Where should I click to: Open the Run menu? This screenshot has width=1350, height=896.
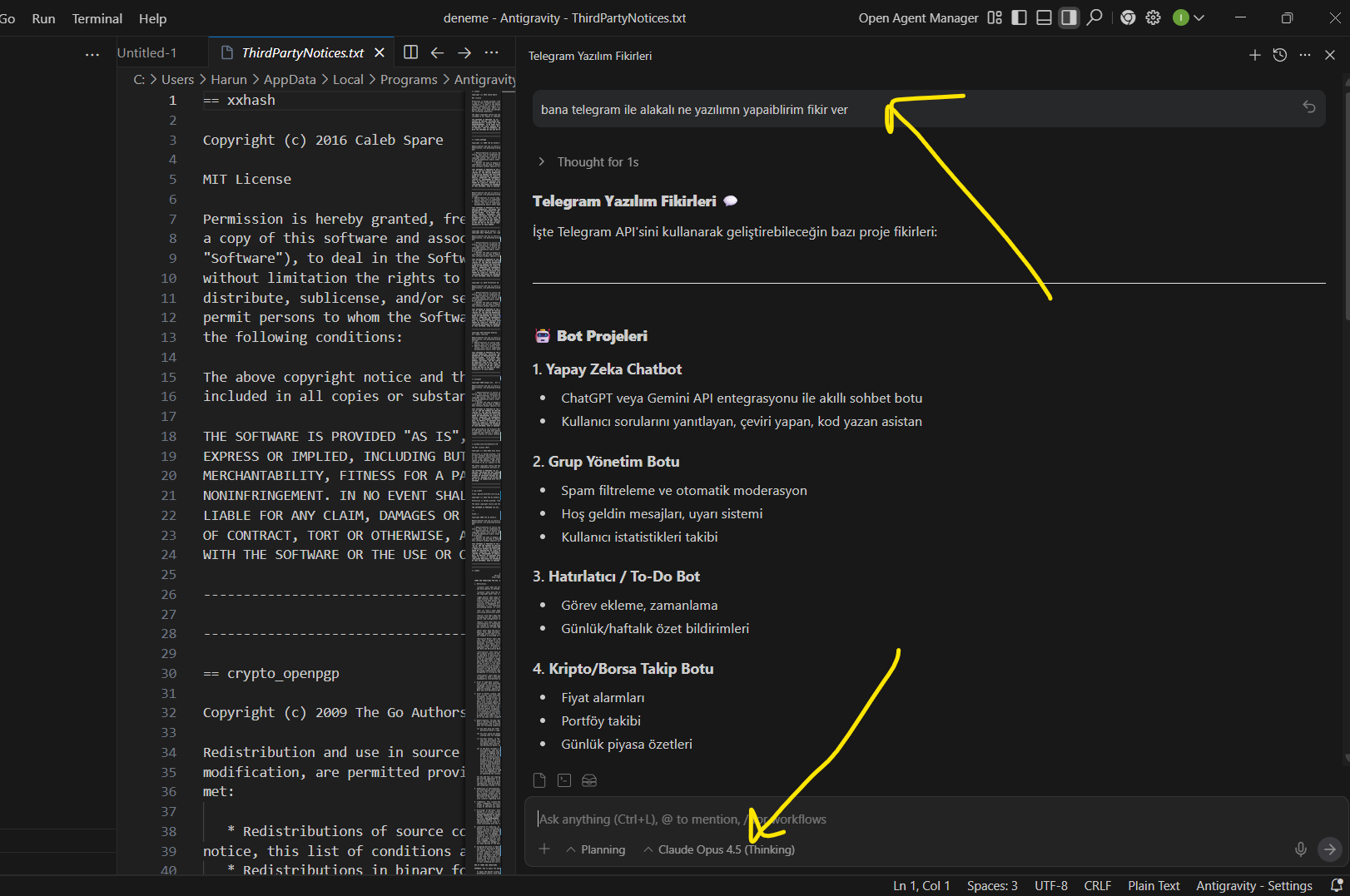(x=43, y=18)
